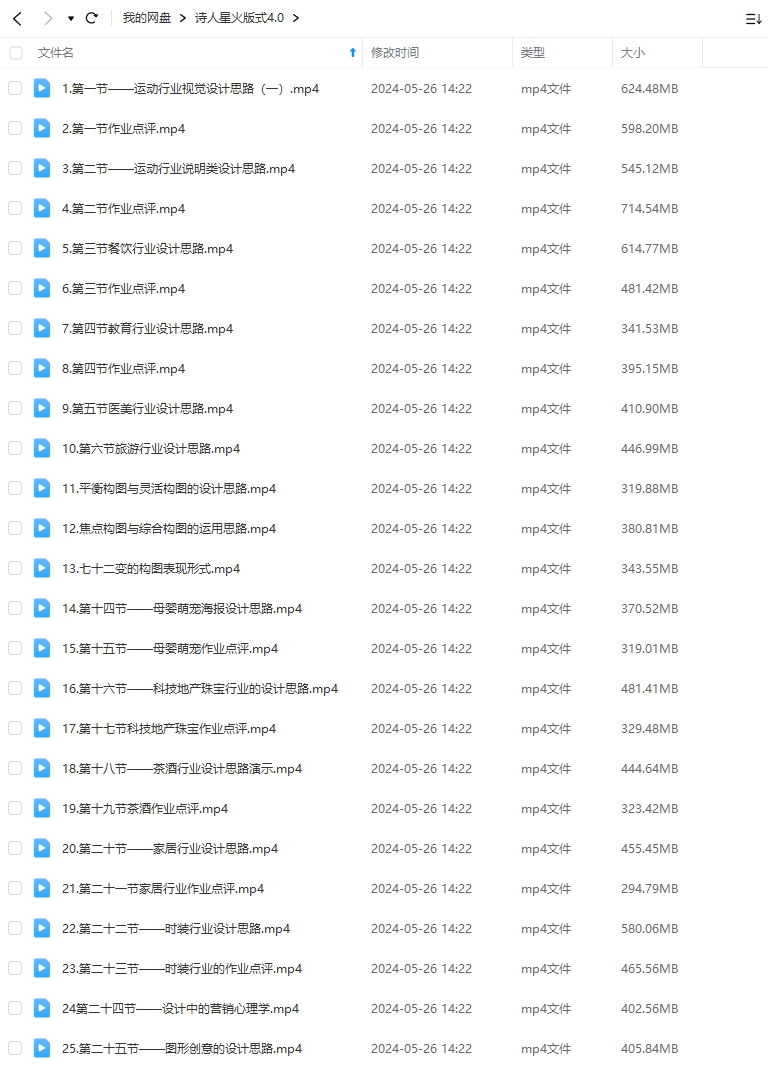
Task: Go back using the left arrow
Action: [x=18, y=18]
